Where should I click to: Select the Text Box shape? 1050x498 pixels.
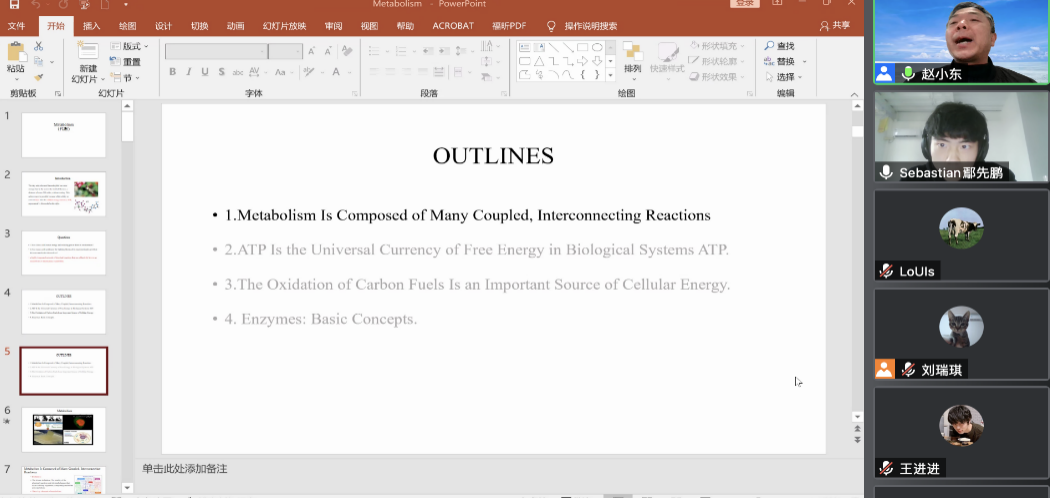(x=524, y=48)
